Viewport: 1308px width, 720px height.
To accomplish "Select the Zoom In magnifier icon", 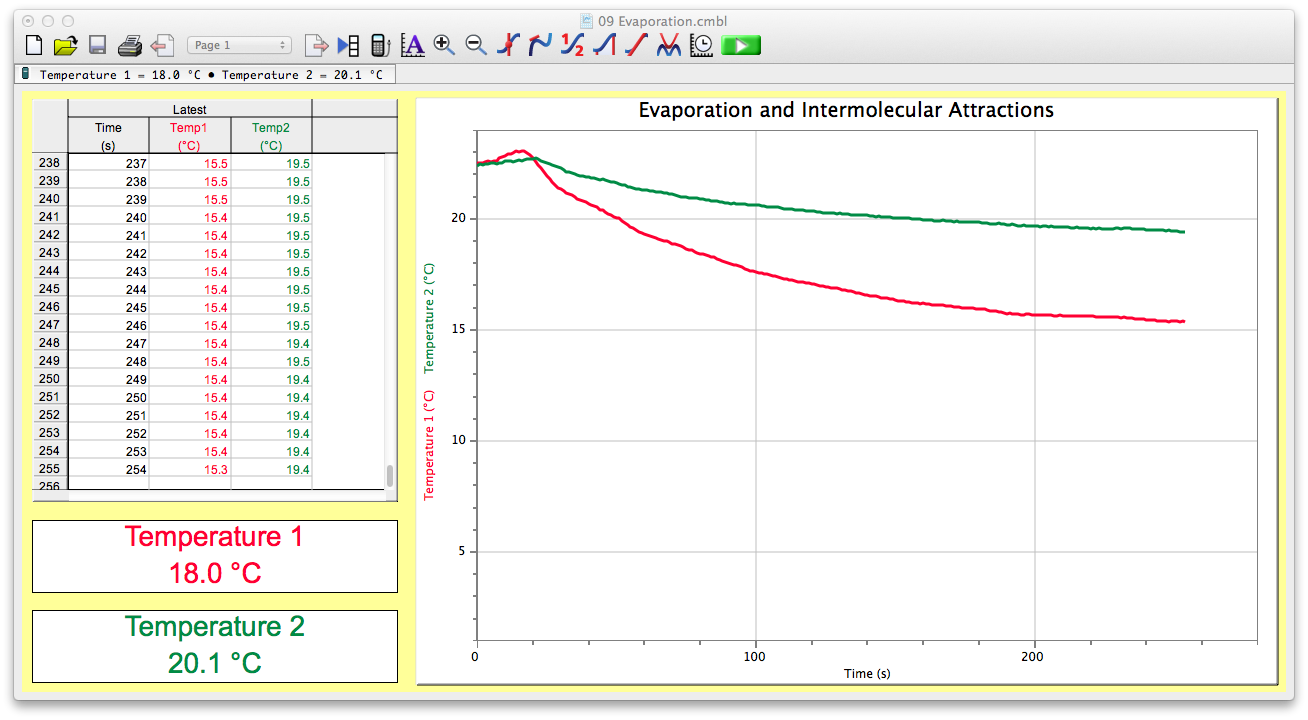I will pos(444,45).
